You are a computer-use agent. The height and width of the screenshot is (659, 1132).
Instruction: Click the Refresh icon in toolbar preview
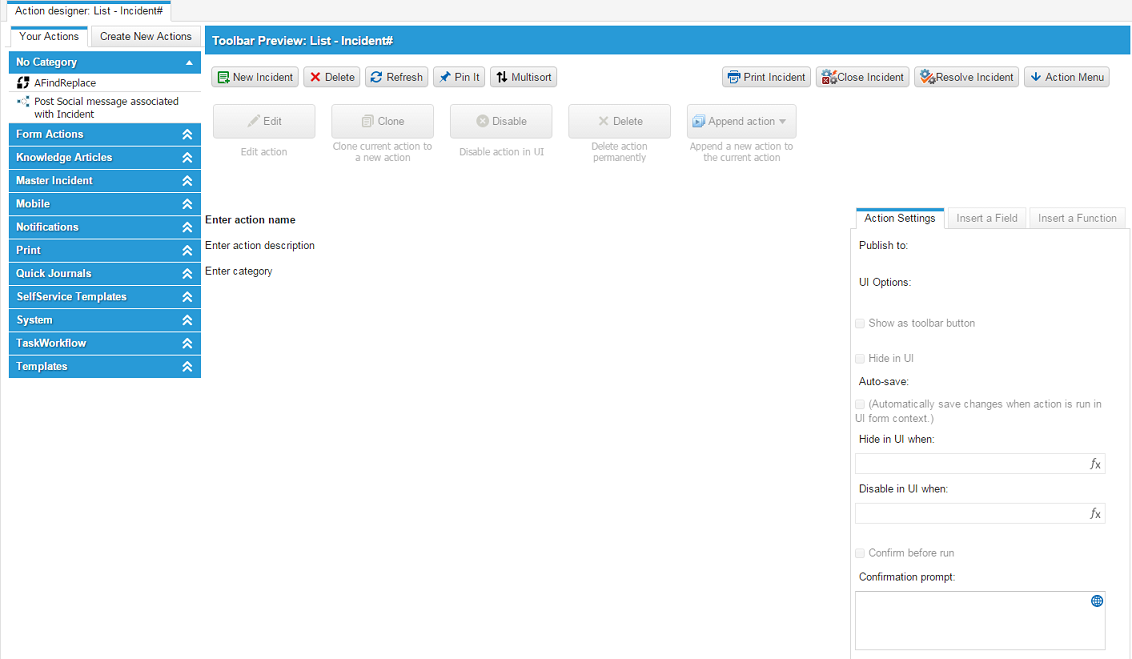point(376,77)
